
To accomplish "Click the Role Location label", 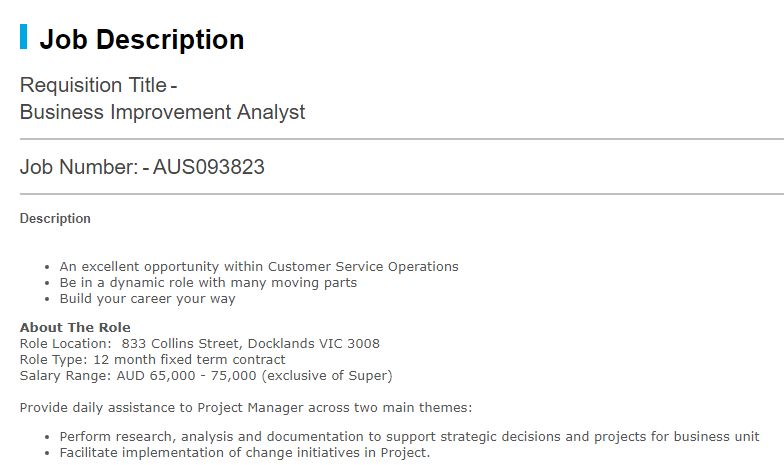I will 66,344.
